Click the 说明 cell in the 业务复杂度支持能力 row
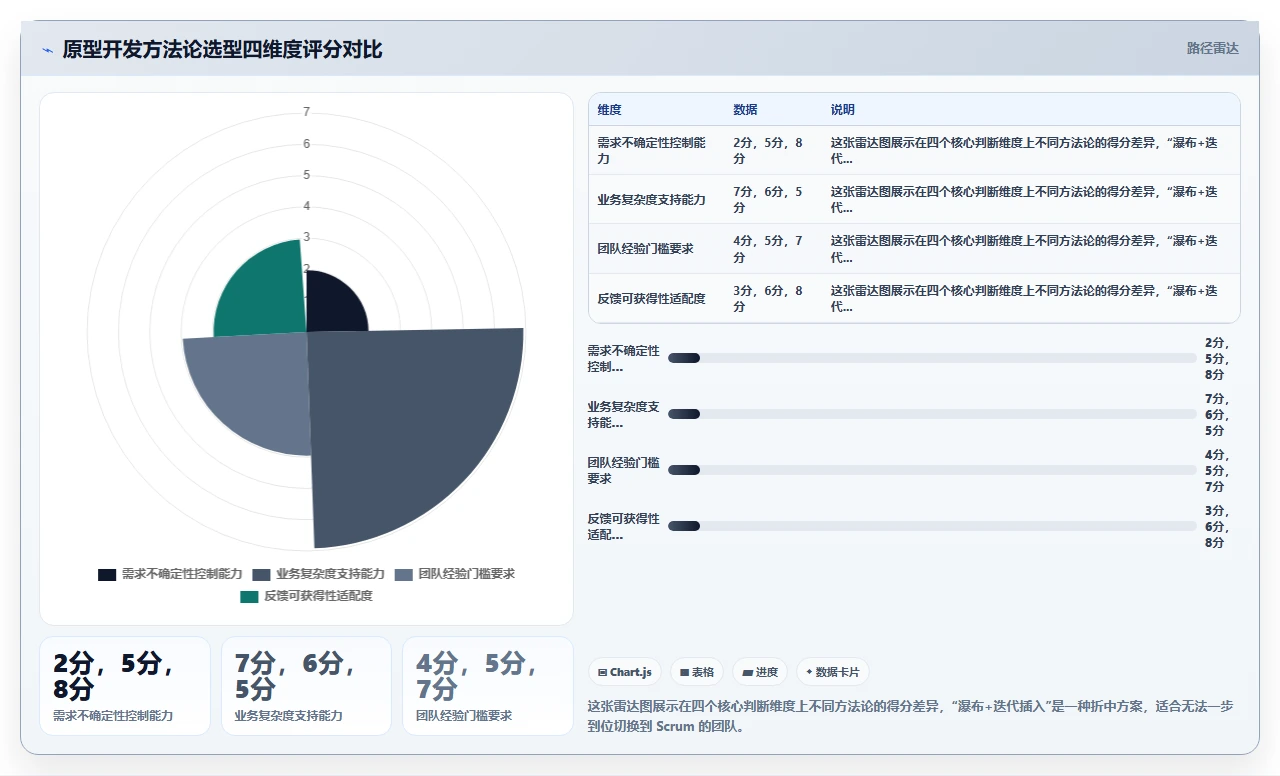Viewport: 1280px width, 776px height. 1031,200
